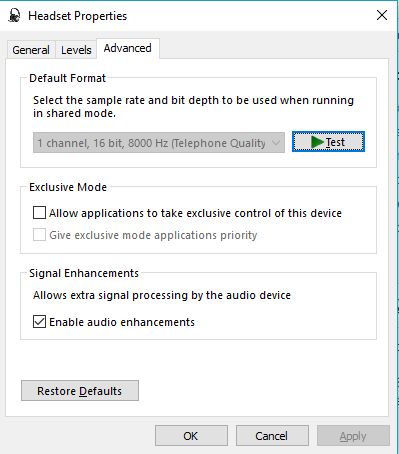This screenshot has height=454, width=399.
Task: Click the Test button
Action: 328,142
